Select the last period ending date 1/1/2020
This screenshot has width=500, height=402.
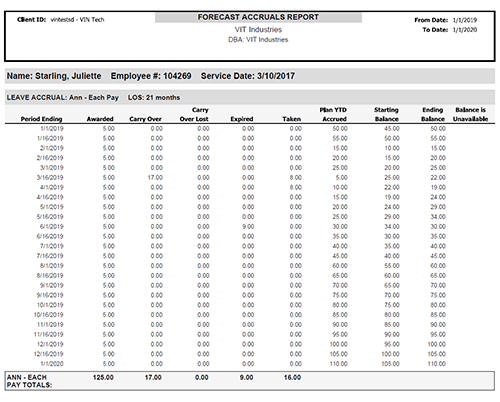pyautogui.click(x=52, y=364)
